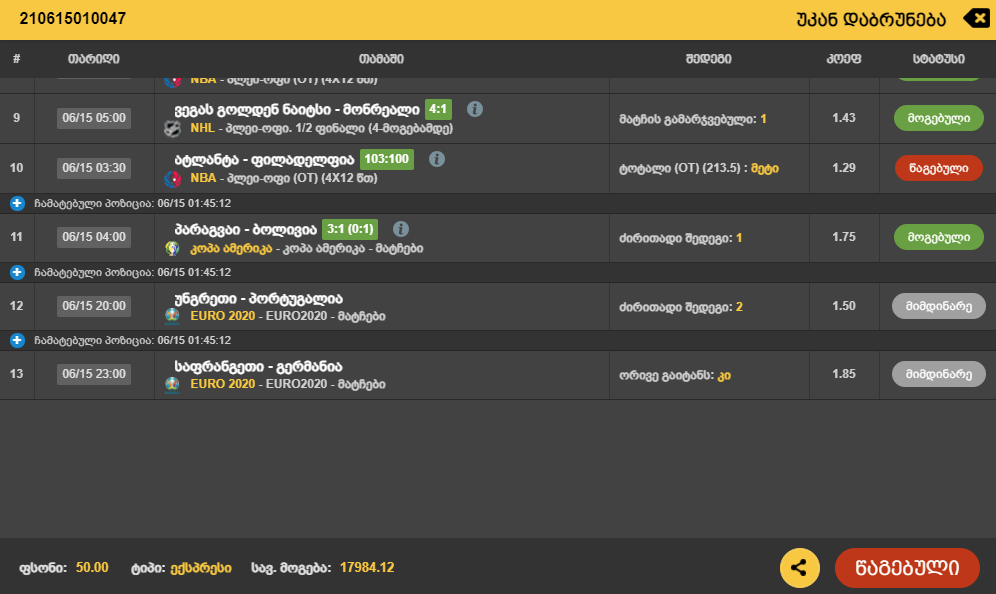Viewport: 996px width, 594px height.
Task: Expand added position plus icon above row 13
Action: (x=17, y=340)
